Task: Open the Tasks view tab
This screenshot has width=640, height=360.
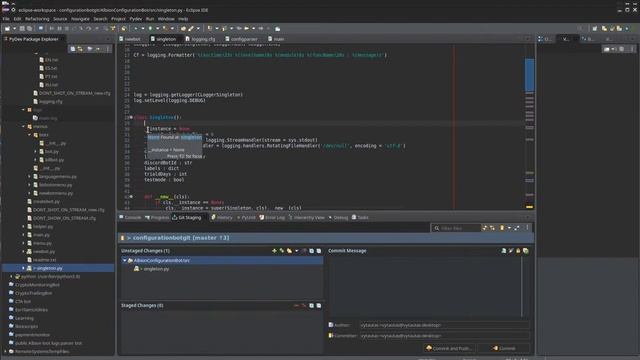Action: click(x=360, y=218)
